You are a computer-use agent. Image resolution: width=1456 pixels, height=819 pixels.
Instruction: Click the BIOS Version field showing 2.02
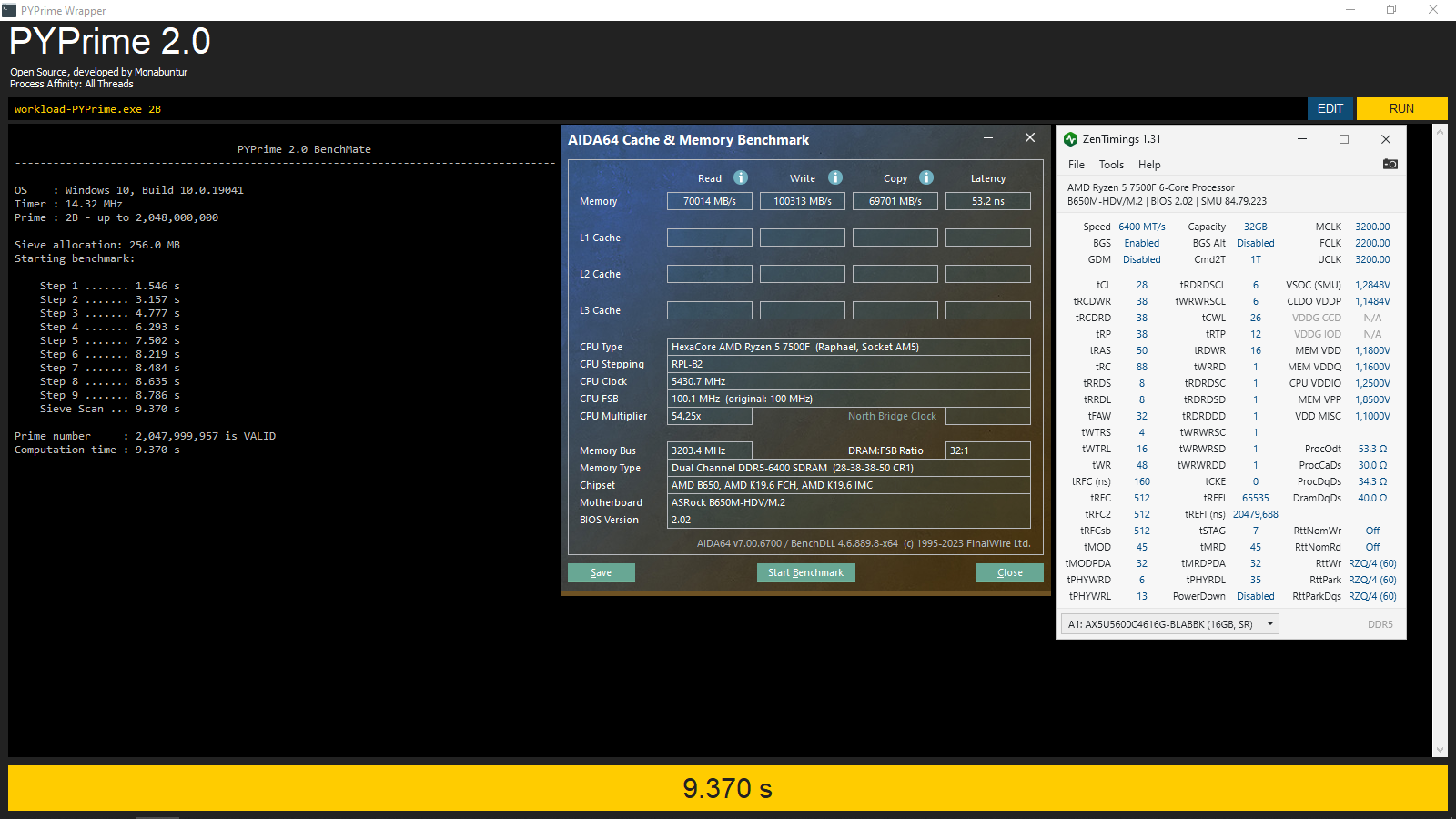[x=849, y=520]
